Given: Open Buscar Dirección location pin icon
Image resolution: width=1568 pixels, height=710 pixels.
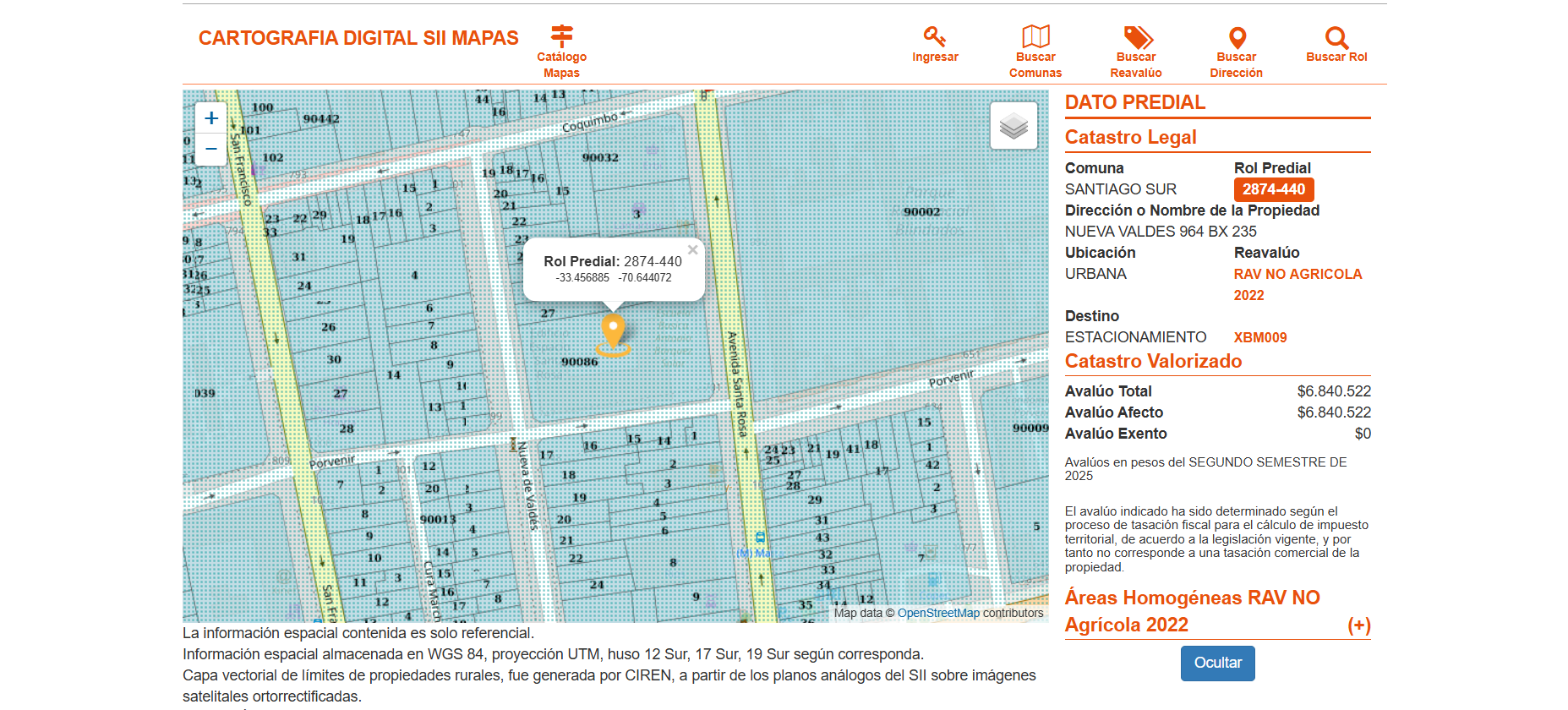Looking at the screenshot, I should [1237, 38].
